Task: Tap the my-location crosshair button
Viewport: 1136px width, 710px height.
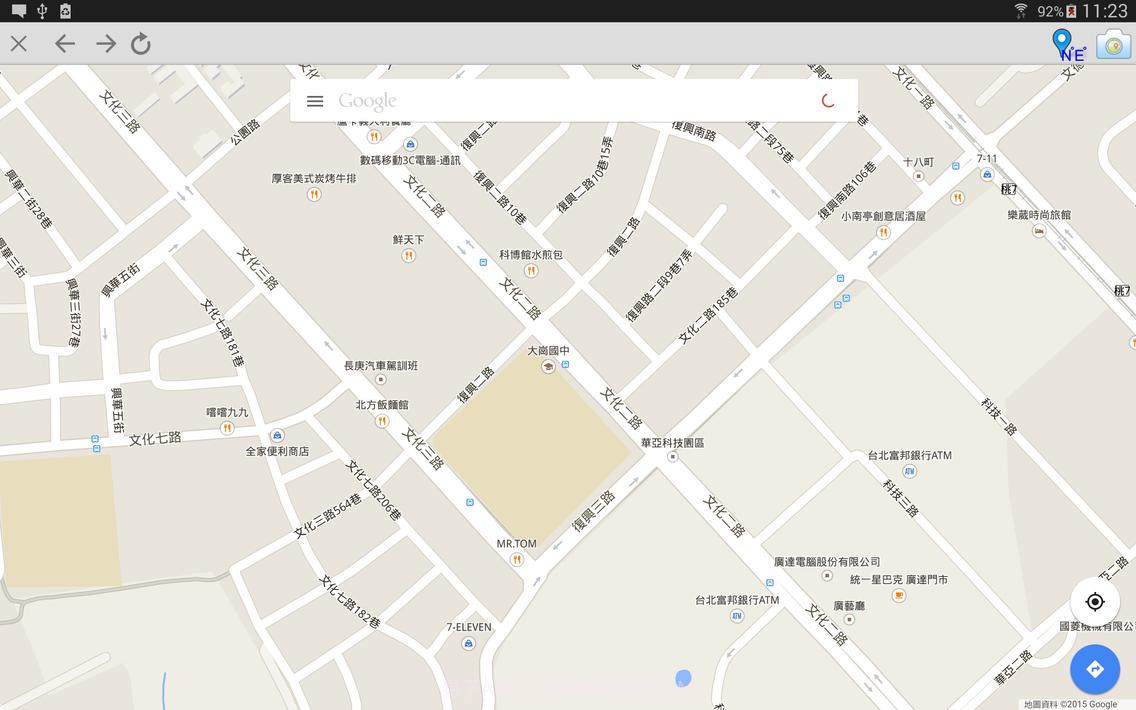Action: click(1095, 601)
